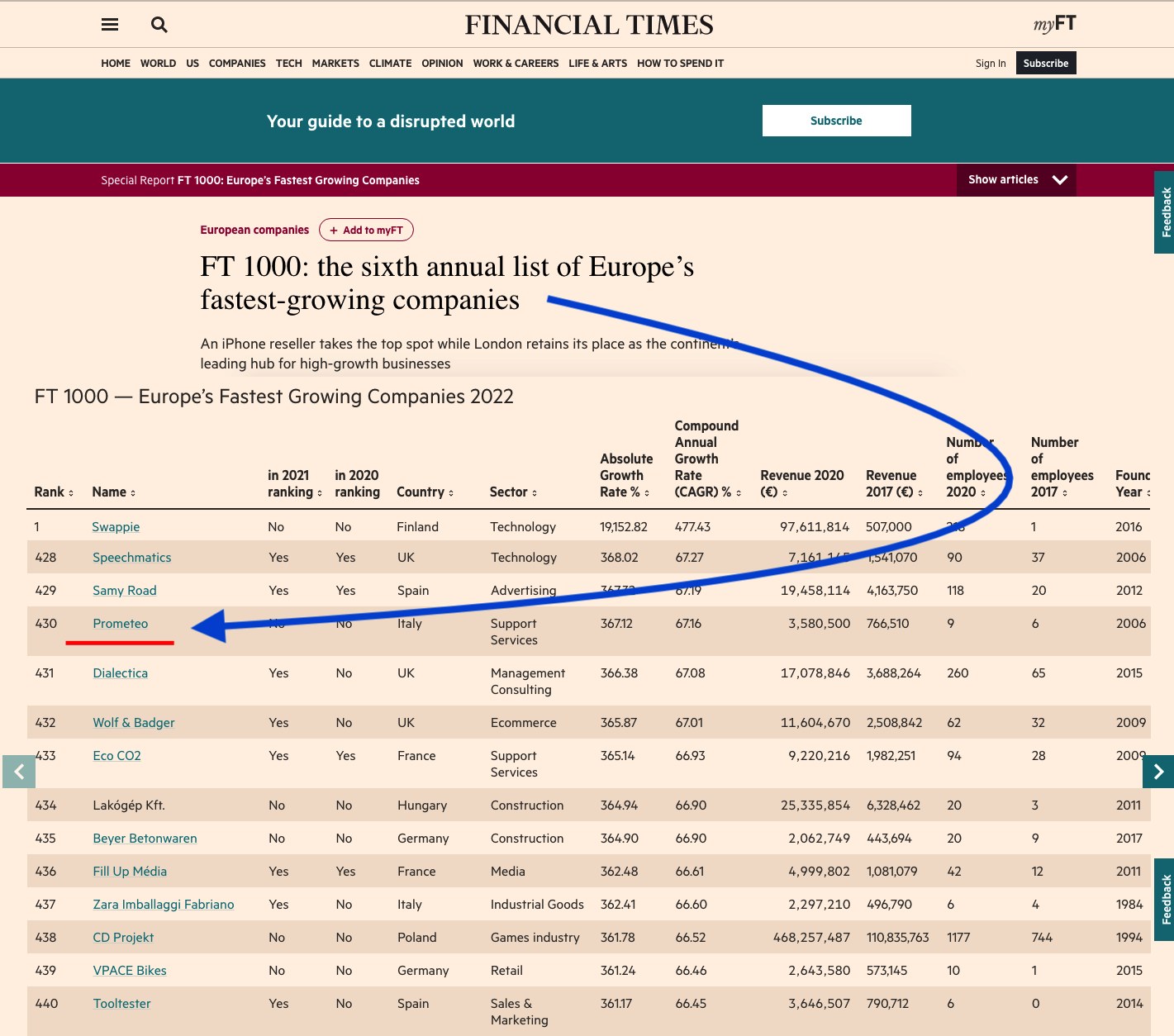Click the white Subscribe banner button
The width and height of the screenshot is (1174, 1036).
(836, 121)
